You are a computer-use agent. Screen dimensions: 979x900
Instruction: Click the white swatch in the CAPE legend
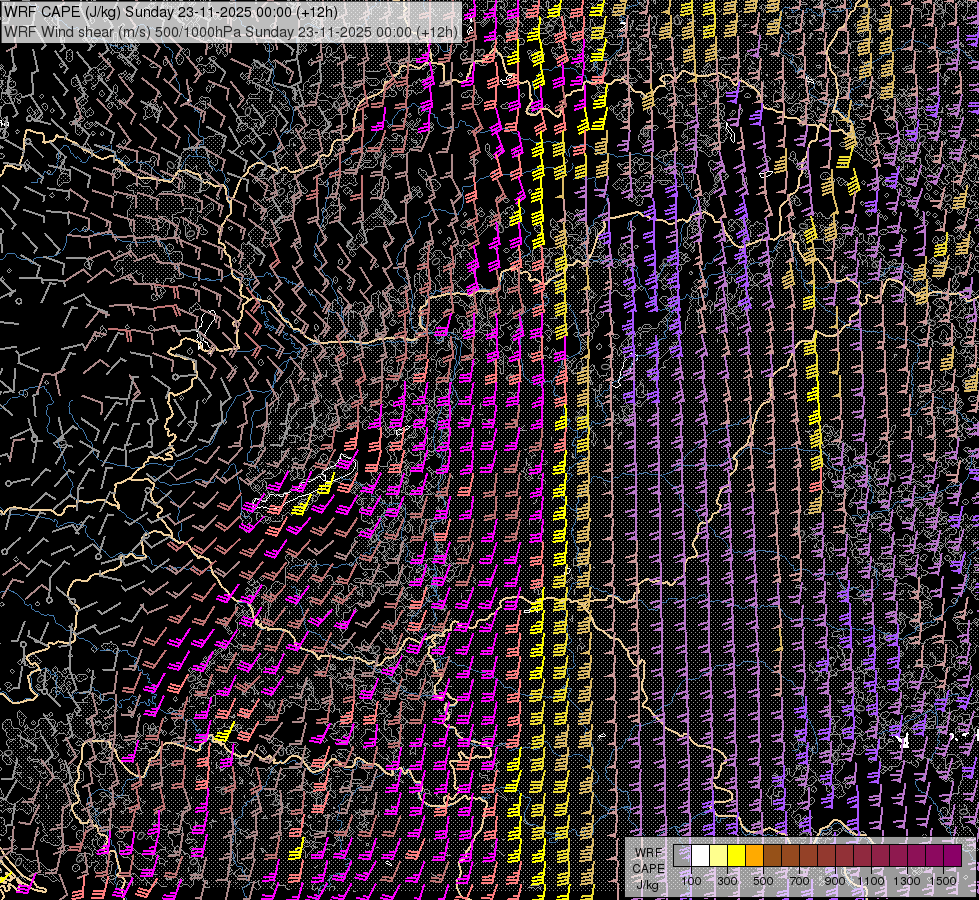(700, 856)
